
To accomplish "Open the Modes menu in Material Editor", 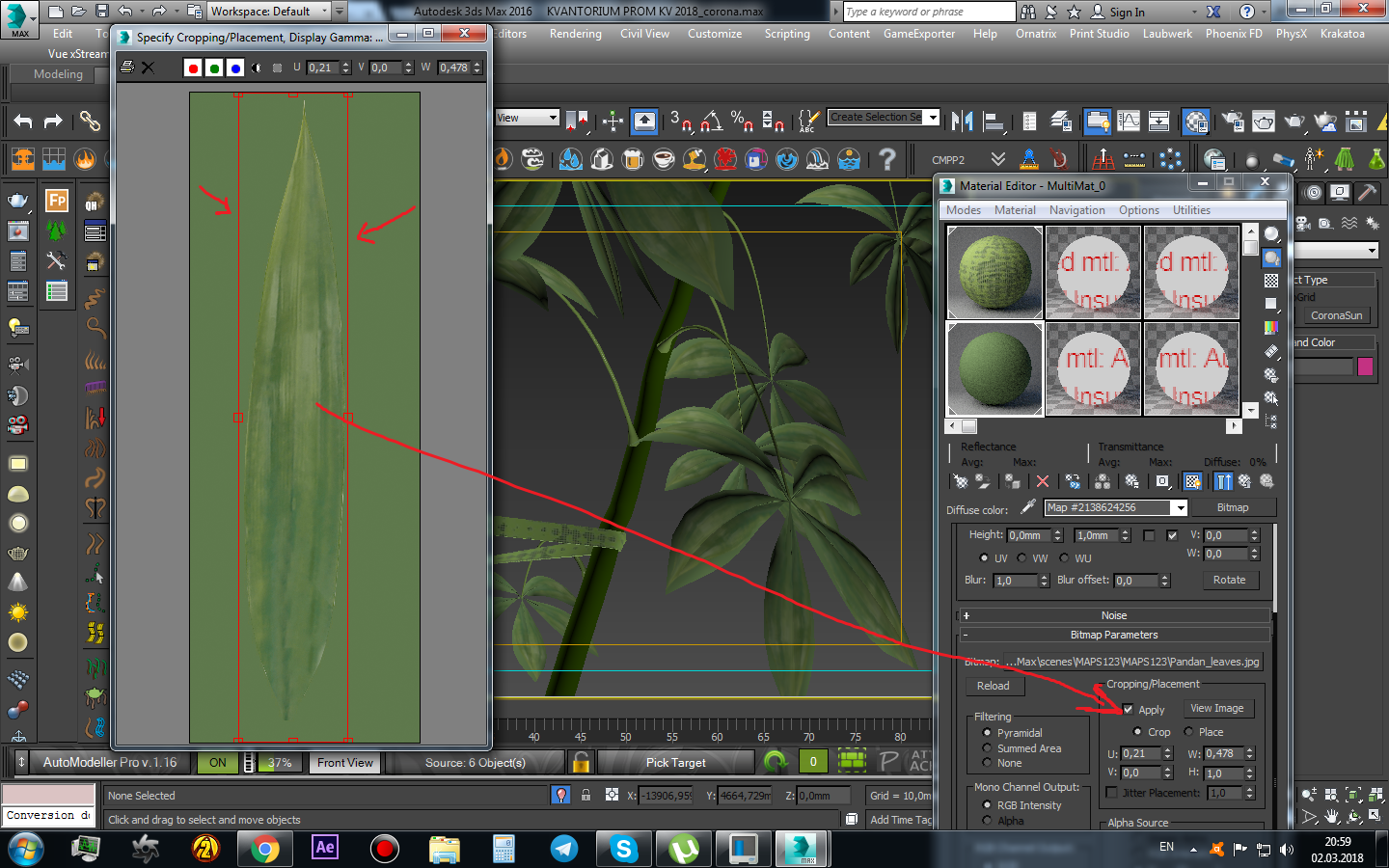I will click(x=964, y=210).
